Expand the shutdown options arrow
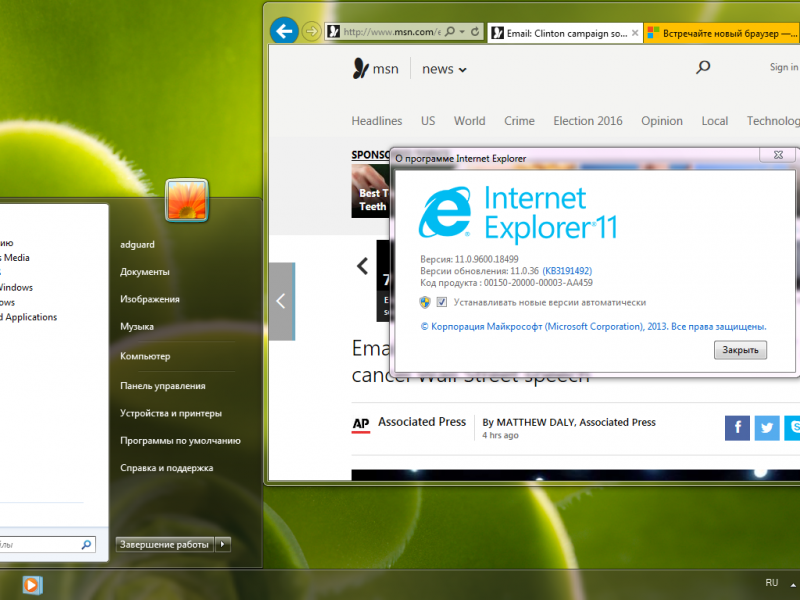The width and height of the screenshot is (800, 600). point(222,544)
